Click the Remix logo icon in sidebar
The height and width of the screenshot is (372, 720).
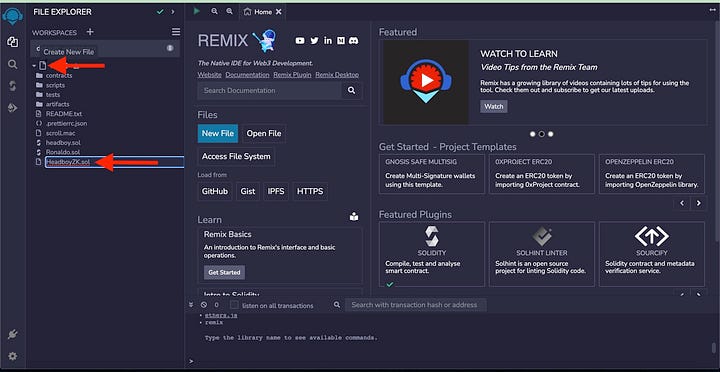(12, 17)
